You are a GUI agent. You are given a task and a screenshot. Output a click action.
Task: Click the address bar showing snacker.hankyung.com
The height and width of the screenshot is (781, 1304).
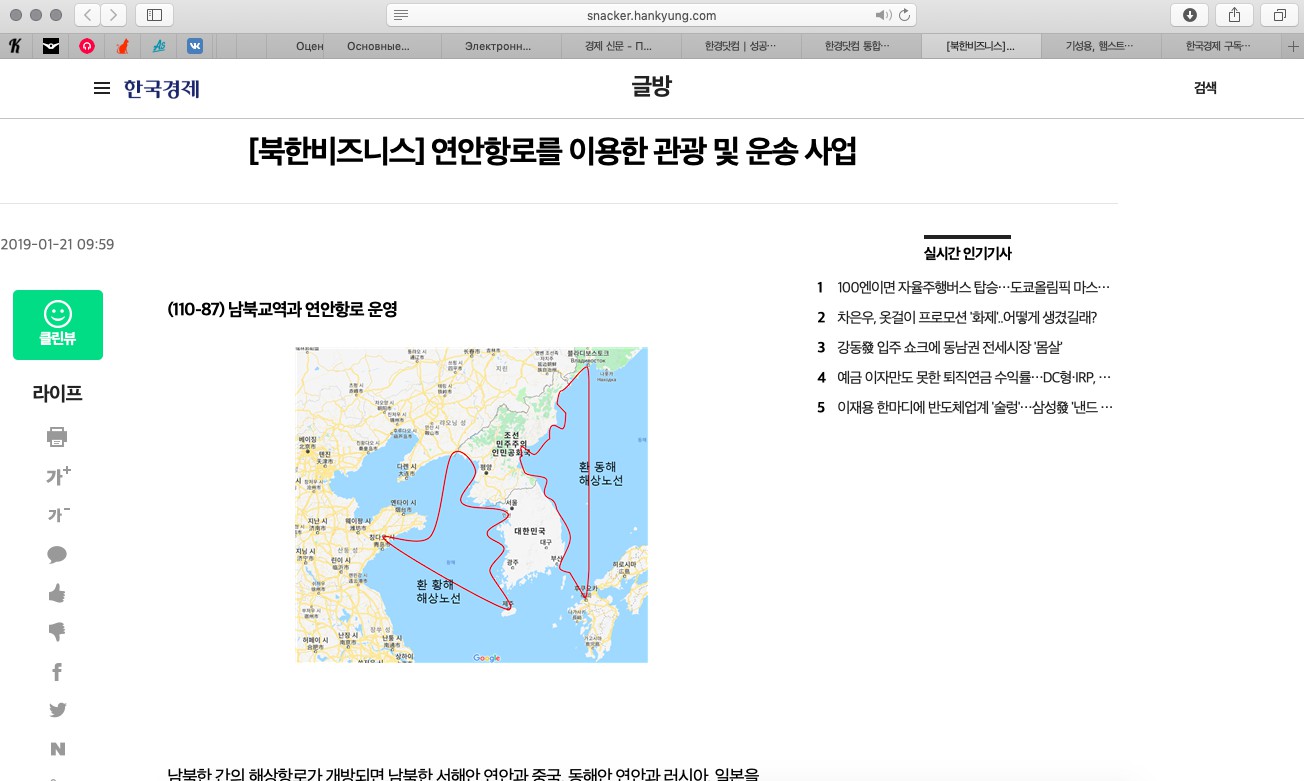[652, 15]
